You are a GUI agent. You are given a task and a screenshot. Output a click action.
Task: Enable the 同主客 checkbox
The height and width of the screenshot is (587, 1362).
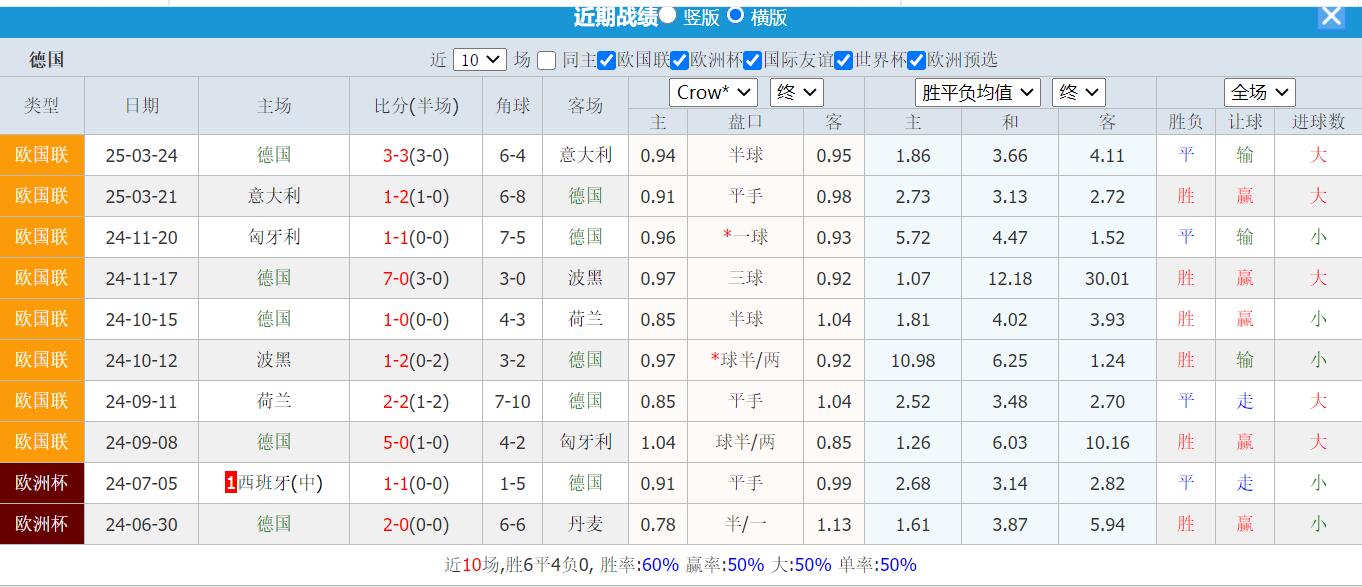coord(546,60)
